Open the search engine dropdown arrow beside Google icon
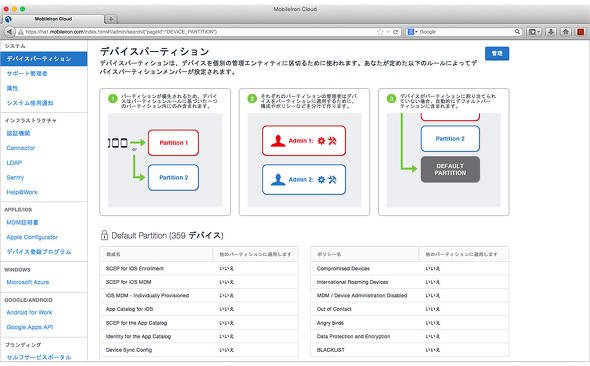 tap(416, 32)
